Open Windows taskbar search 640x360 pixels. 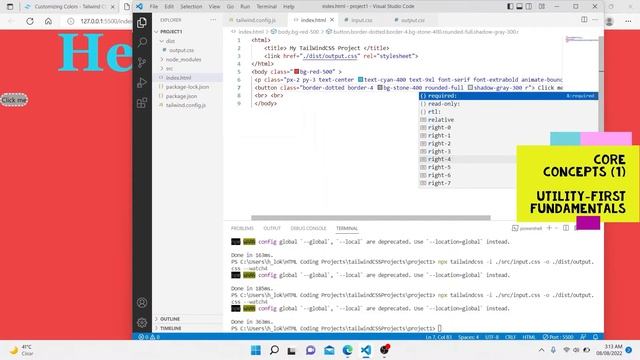coord(274,350)
